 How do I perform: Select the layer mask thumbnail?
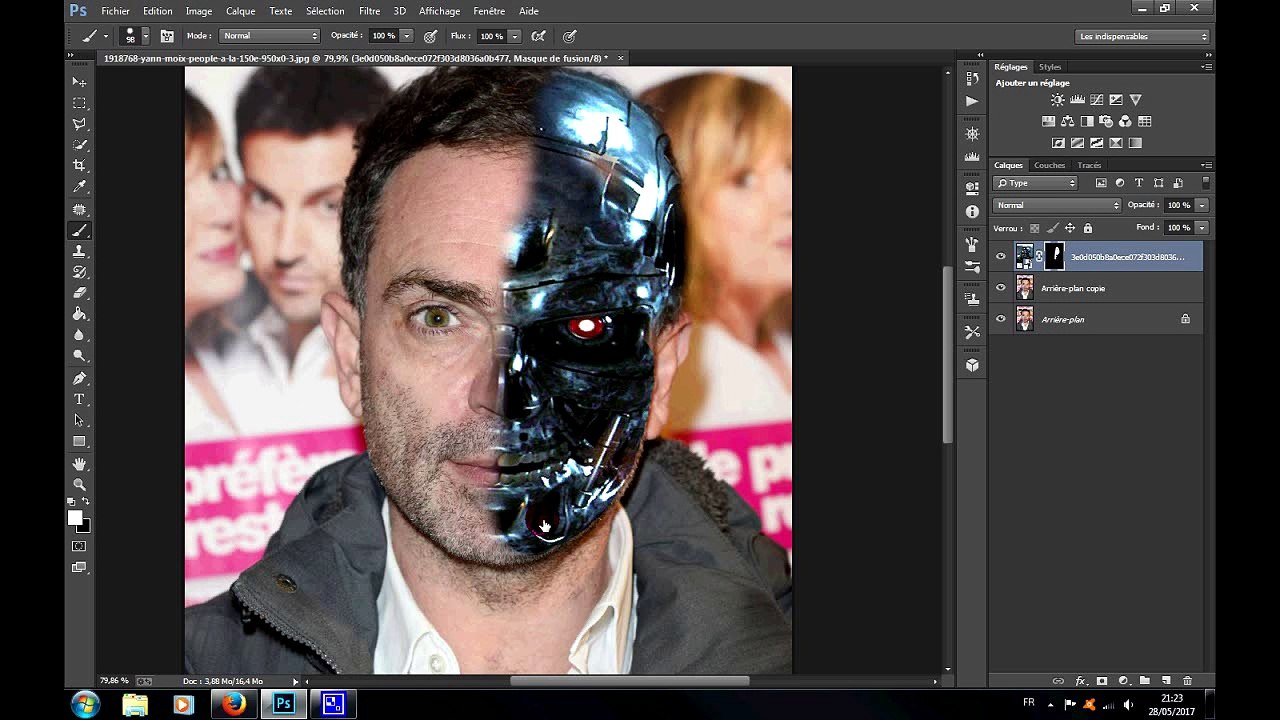click(1055, 257)
